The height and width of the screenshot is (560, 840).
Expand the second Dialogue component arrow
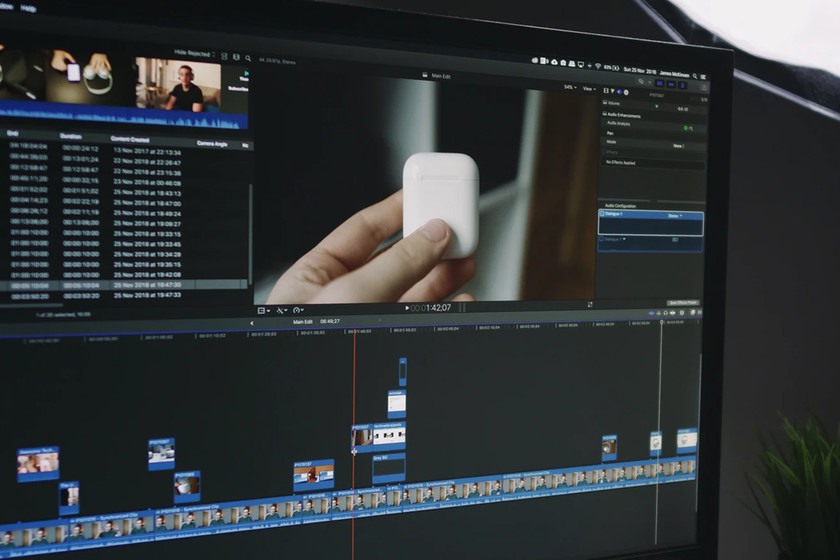pyautogui.click(x=625, y=239)
